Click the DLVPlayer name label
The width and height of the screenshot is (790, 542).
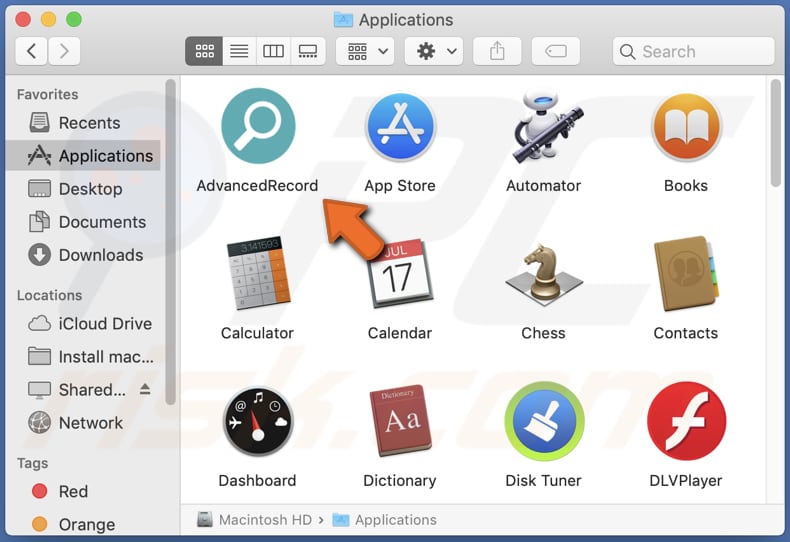click(x=686, y=481)
